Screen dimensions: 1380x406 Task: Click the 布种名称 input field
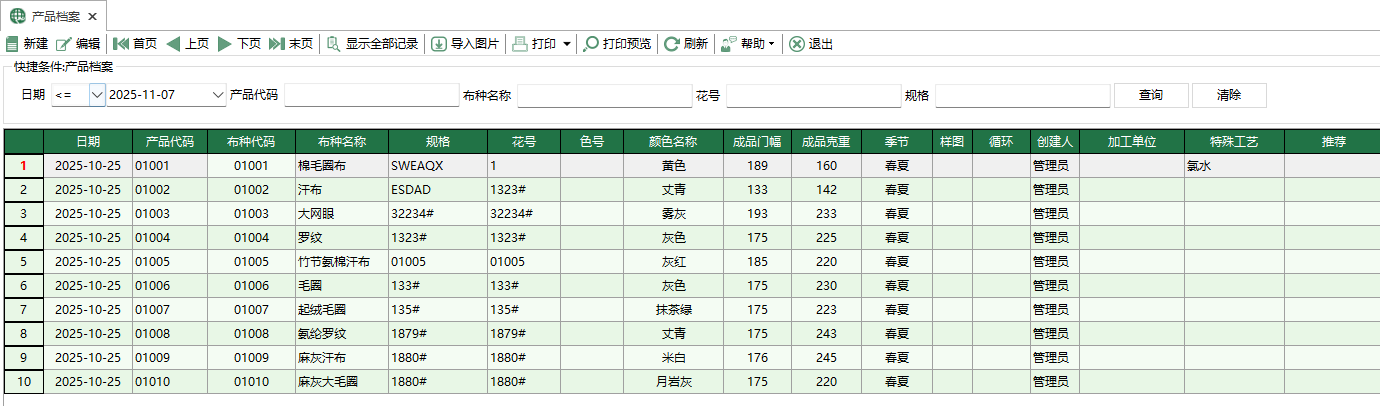[604, 95]
